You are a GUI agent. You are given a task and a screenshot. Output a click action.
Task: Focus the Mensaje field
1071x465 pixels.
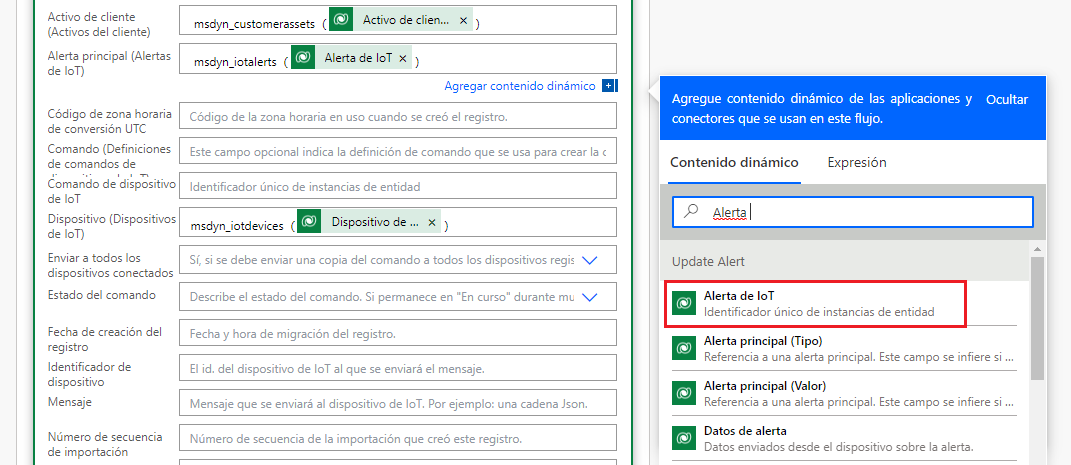pyautogui.click(x=398, y=404)
